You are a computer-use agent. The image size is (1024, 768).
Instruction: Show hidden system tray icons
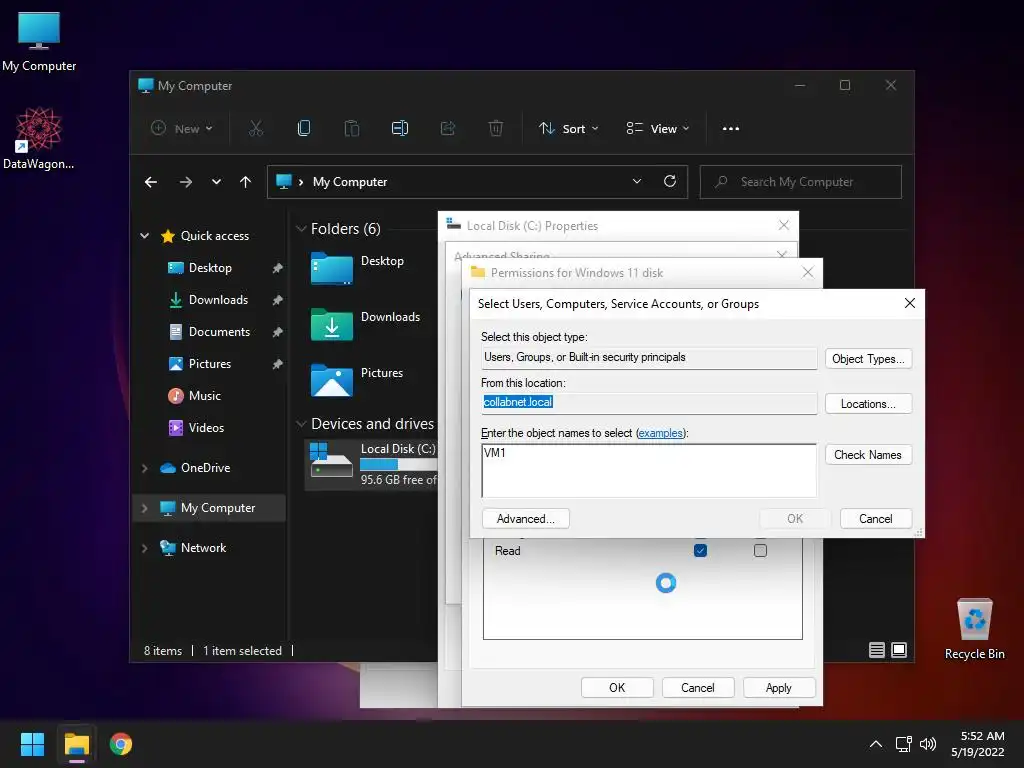click(x=876, y=744)
